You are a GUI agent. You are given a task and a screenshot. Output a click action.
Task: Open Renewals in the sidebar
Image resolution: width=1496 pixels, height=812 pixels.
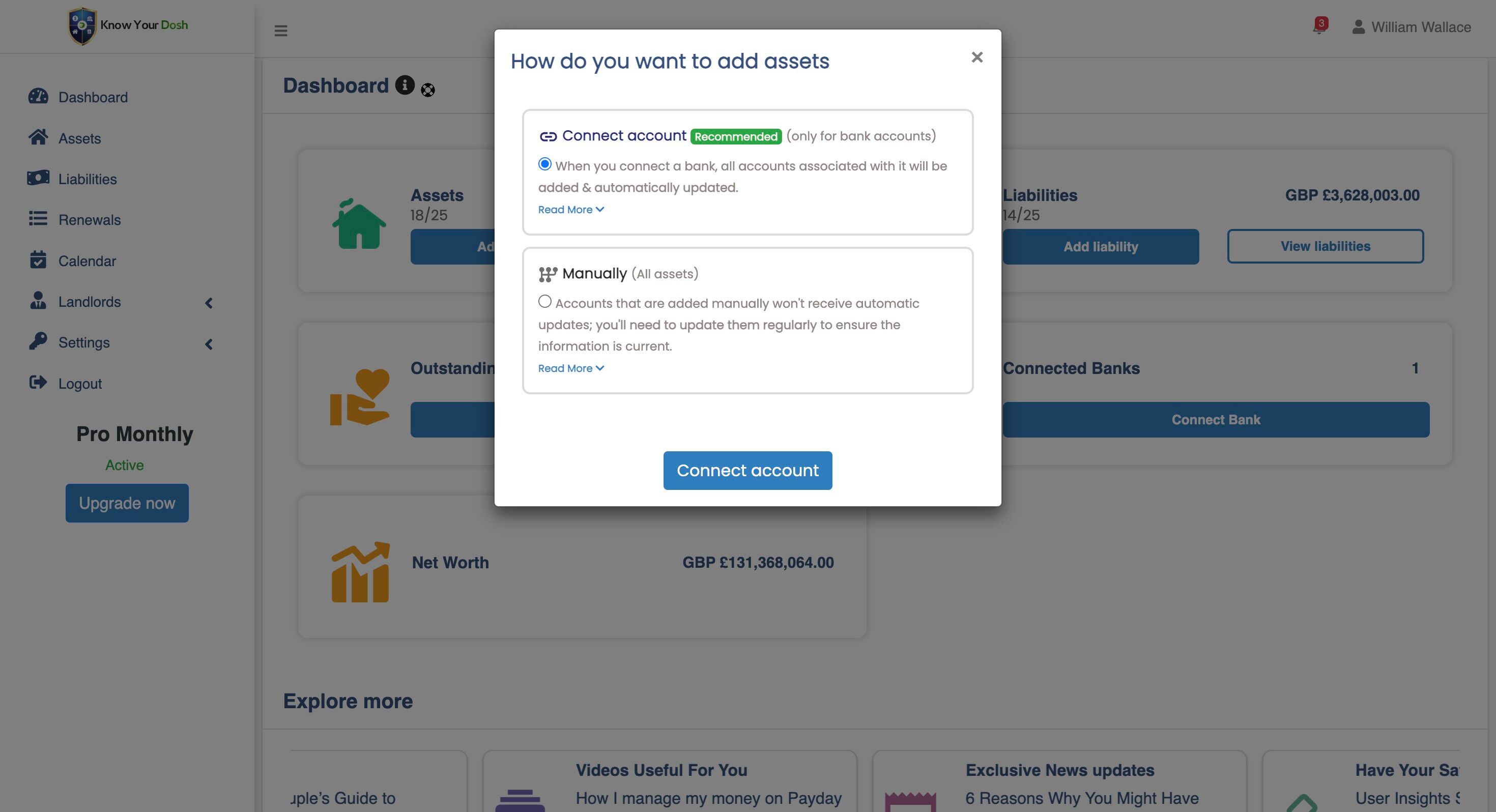[90, 220]
